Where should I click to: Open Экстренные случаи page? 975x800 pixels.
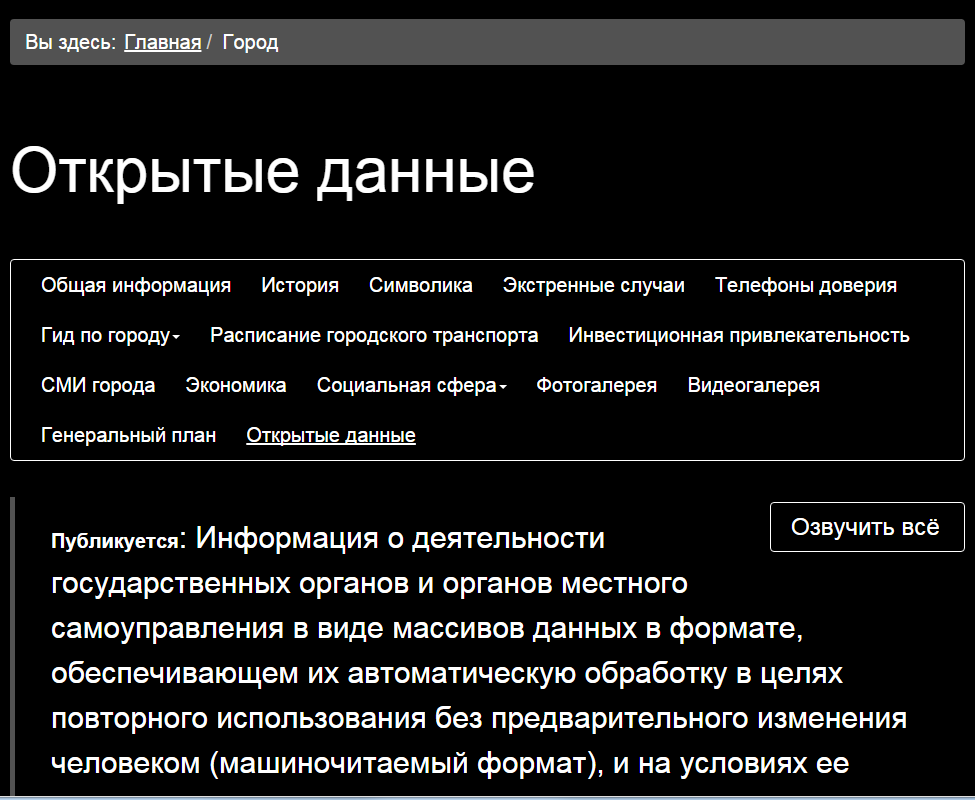593,285
